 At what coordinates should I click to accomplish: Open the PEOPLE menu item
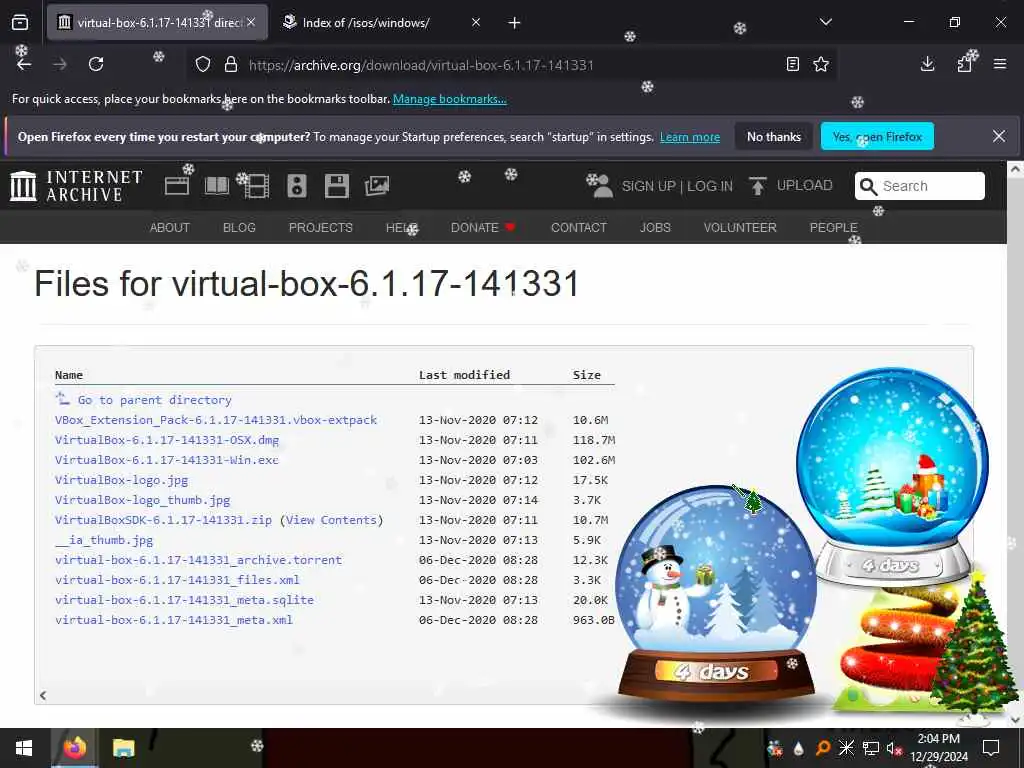click(833, 227)
